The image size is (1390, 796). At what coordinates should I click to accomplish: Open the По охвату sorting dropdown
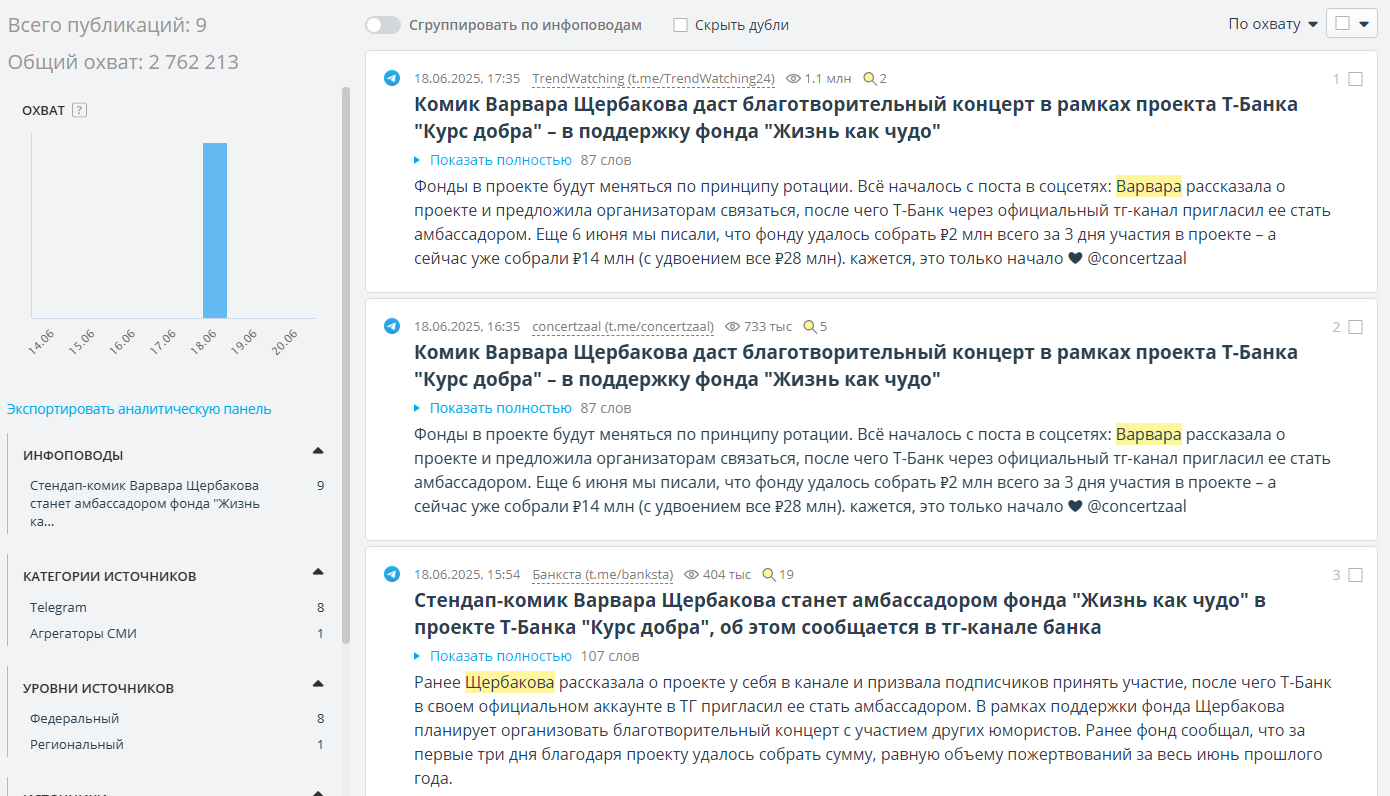coord(1273,24)
